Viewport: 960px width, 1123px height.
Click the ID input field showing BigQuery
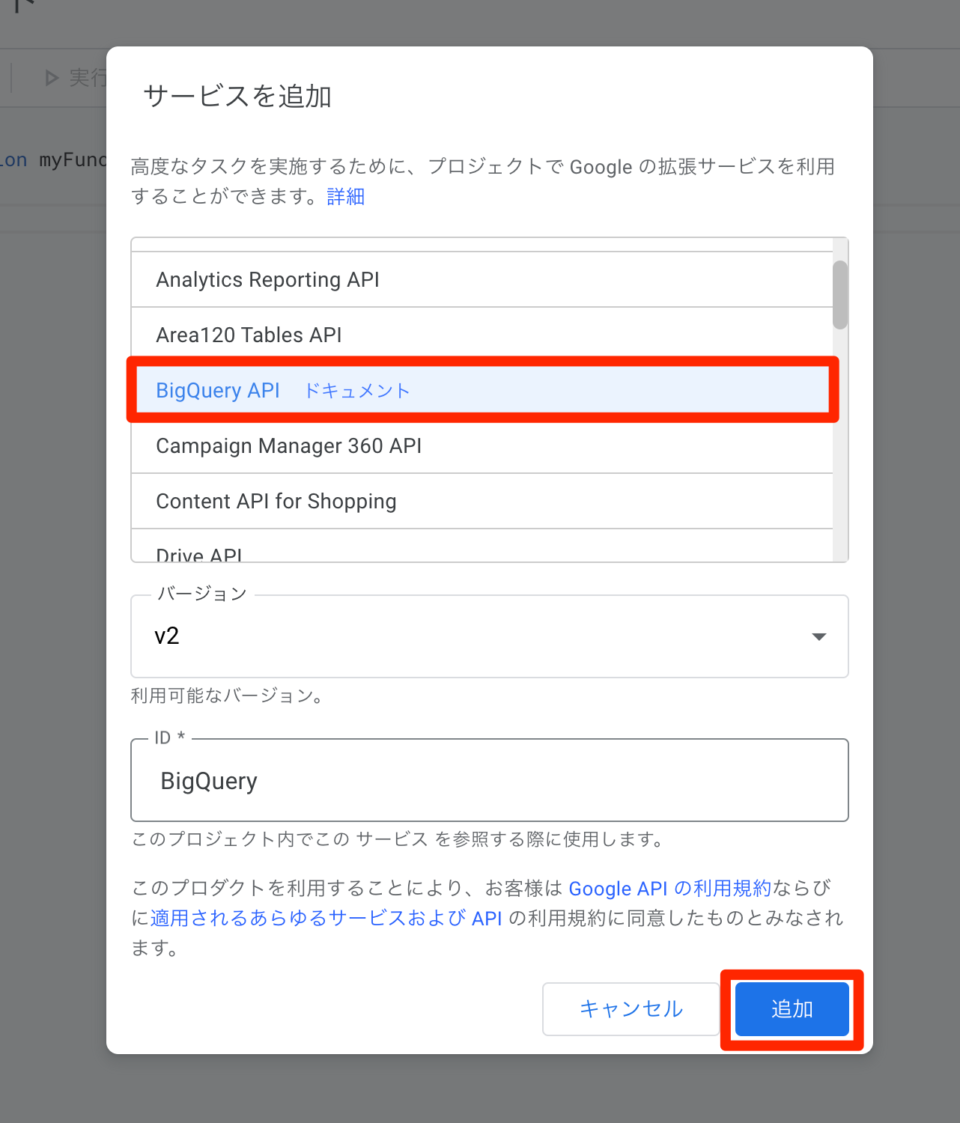[489, 780]
